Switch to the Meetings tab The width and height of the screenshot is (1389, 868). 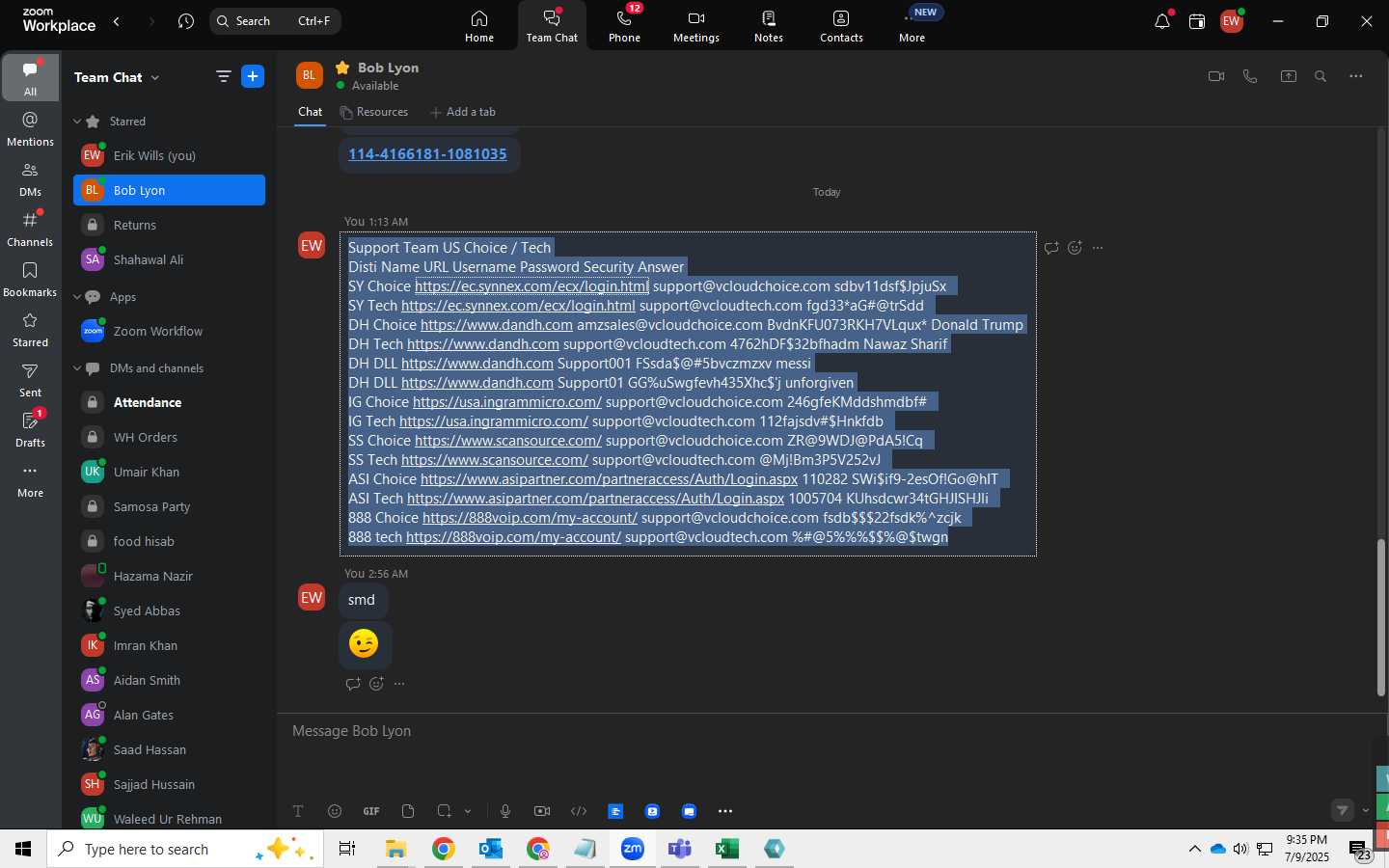[x=696, y=26]
